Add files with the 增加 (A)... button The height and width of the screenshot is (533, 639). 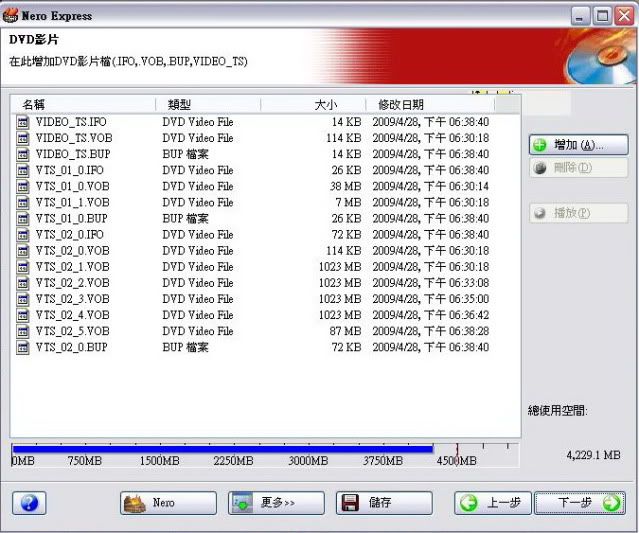pyautogui.click(x=578, y=145)
